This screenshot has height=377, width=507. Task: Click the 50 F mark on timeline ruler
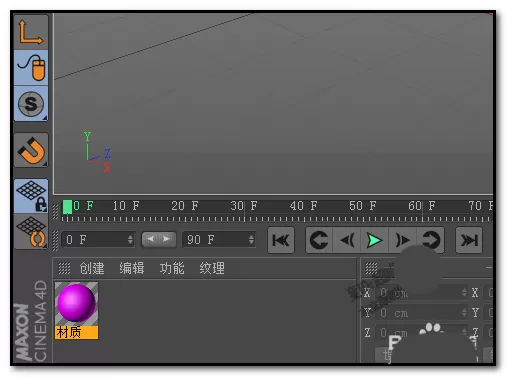pos(363,206)
